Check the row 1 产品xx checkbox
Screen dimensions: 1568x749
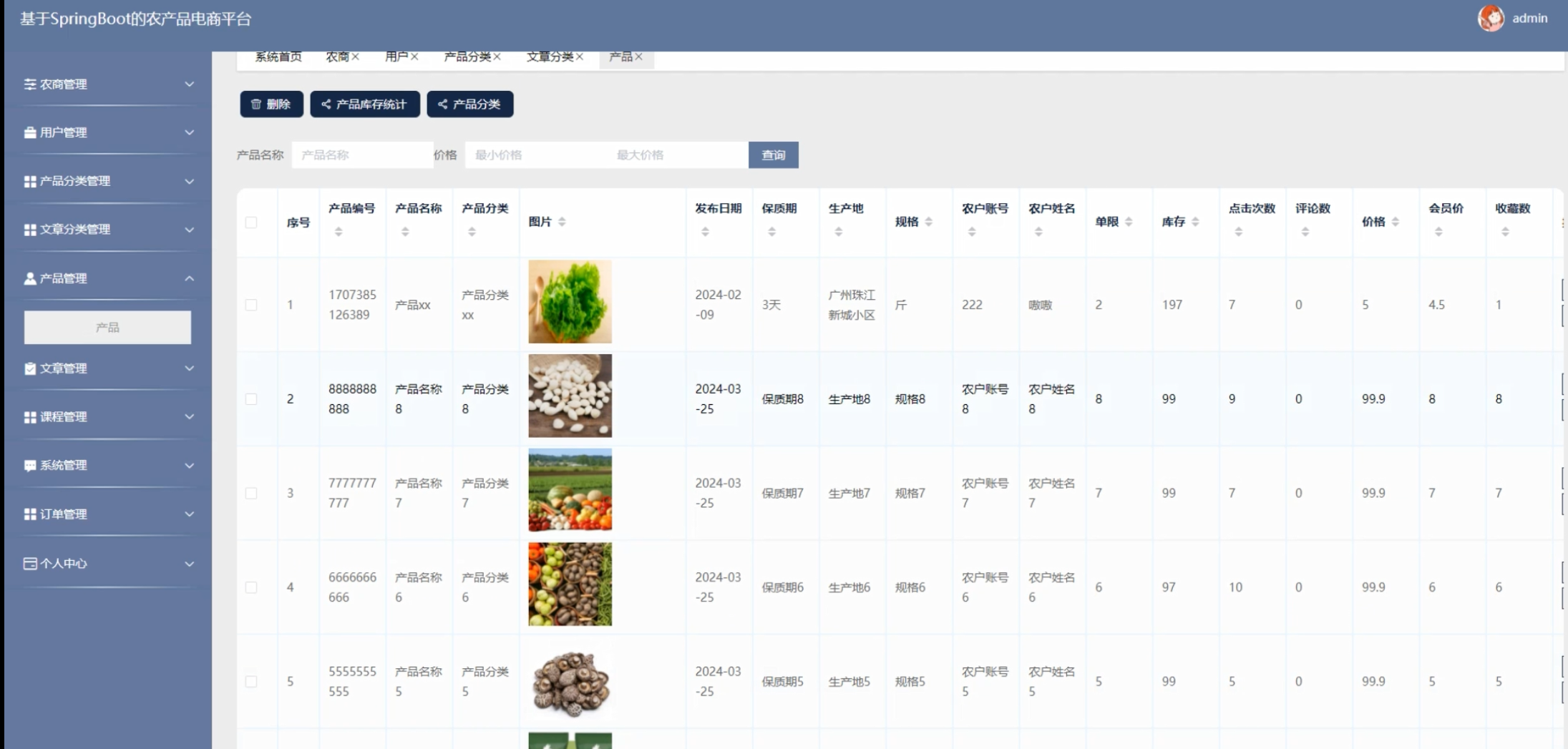(251, 305)
